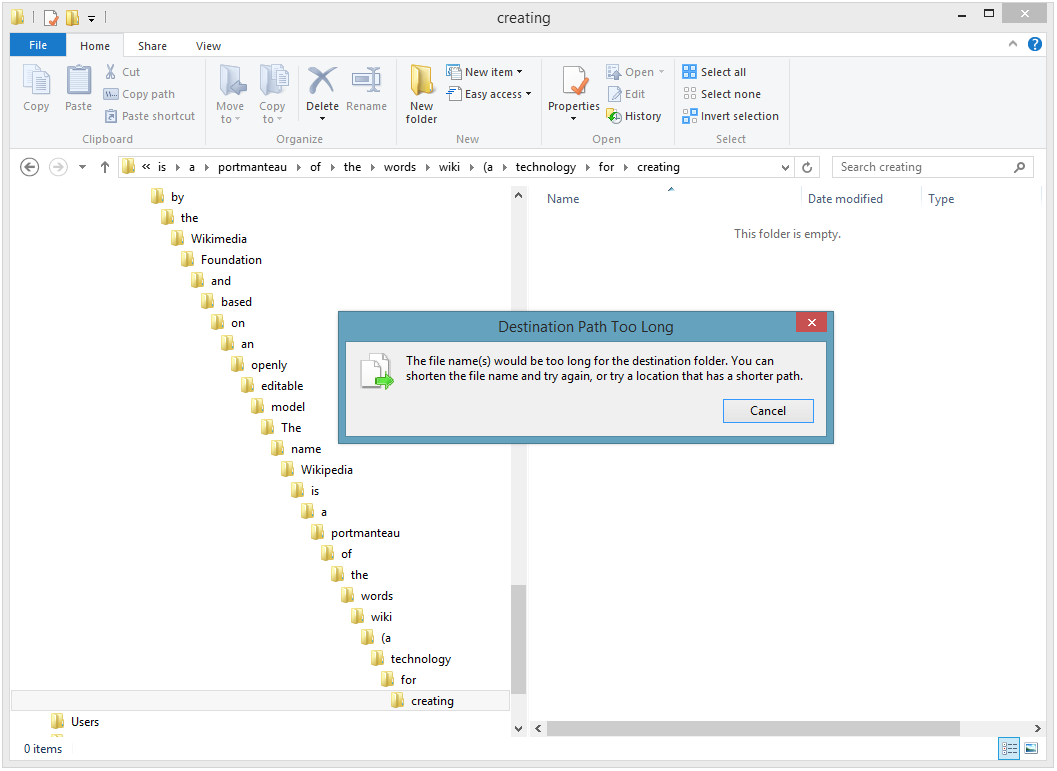This screenshot has width=1057, height=771.
Task: Open the Copy to command
Action: 272,94
